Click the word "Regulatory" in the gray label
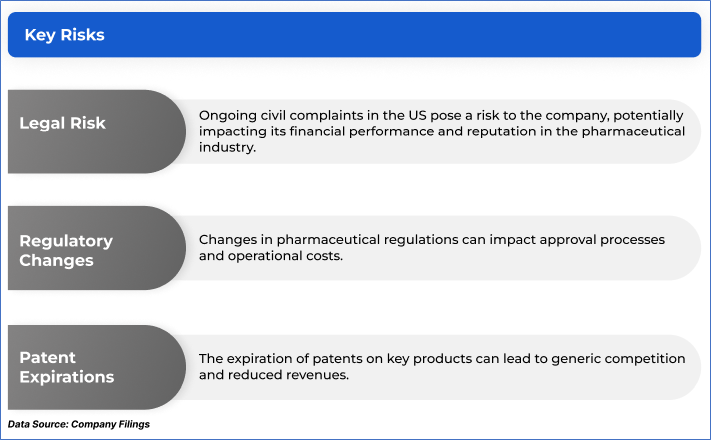 (66, 241)
